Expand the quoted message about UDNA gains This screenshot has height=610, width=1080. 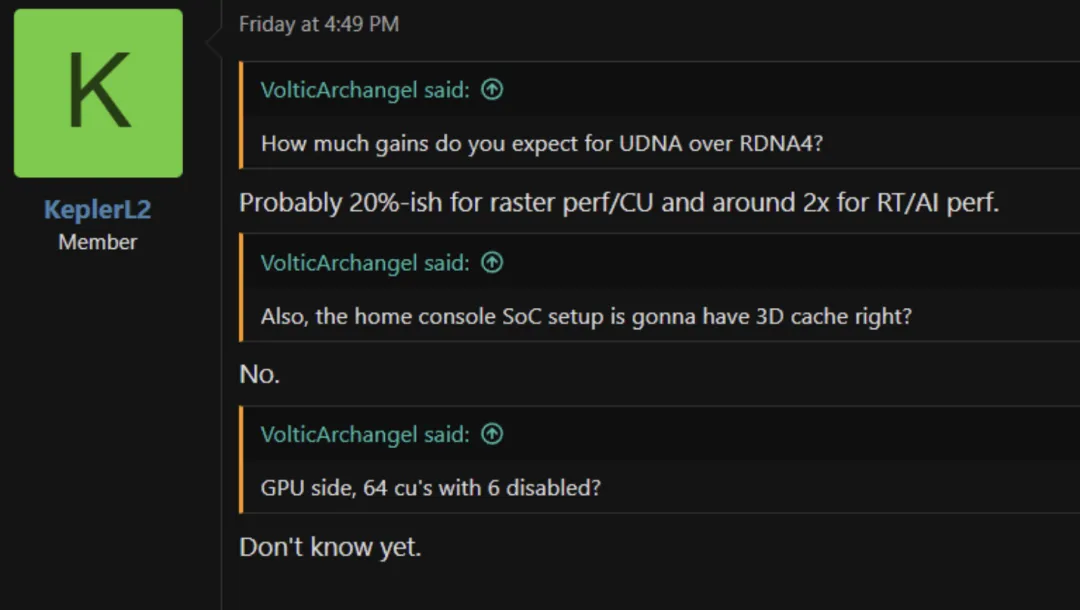coord(540,143)
